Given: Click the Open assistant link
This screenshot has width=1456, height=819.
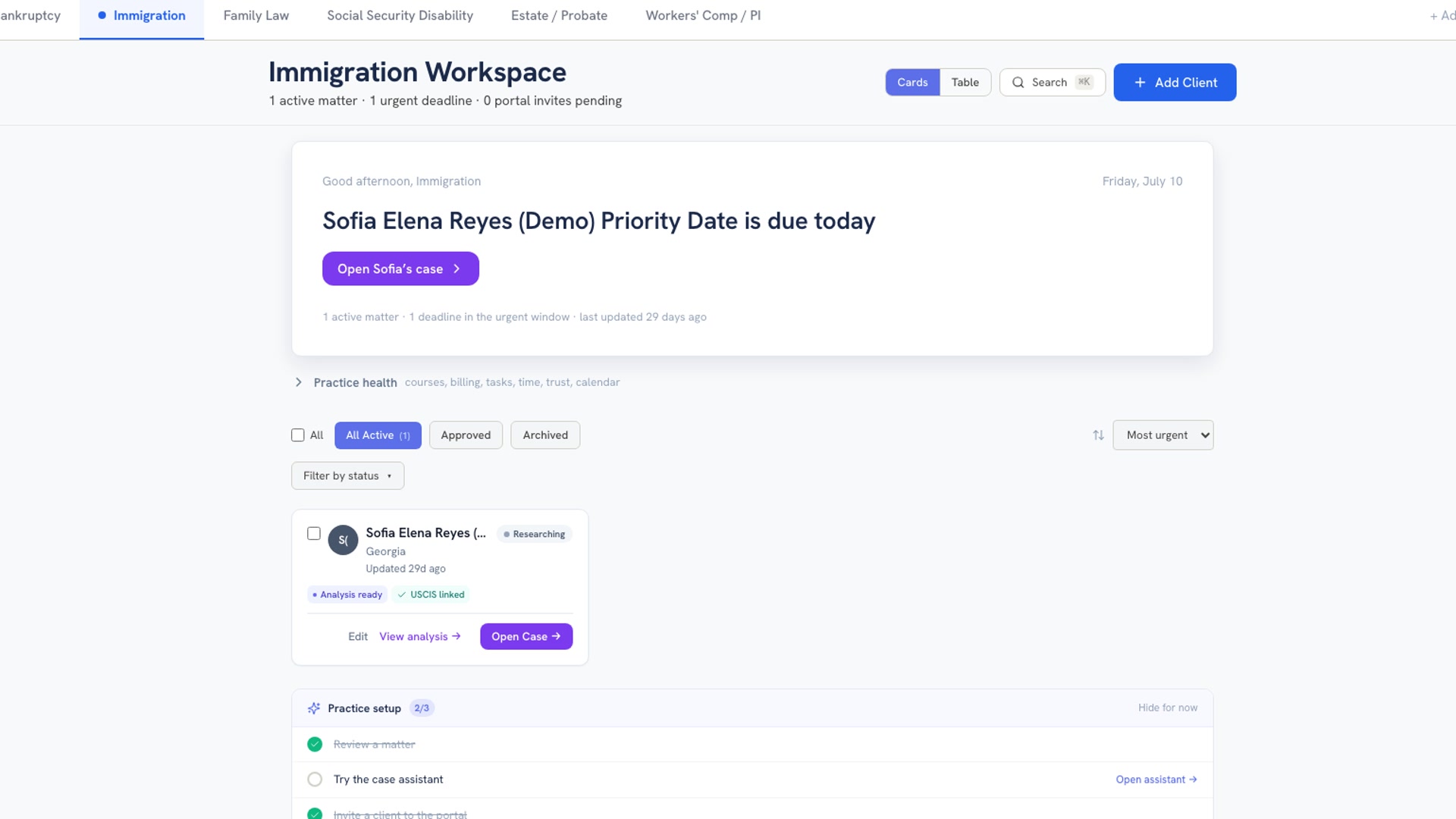Looking at the screenshot, I should (x=1156, y=780).
